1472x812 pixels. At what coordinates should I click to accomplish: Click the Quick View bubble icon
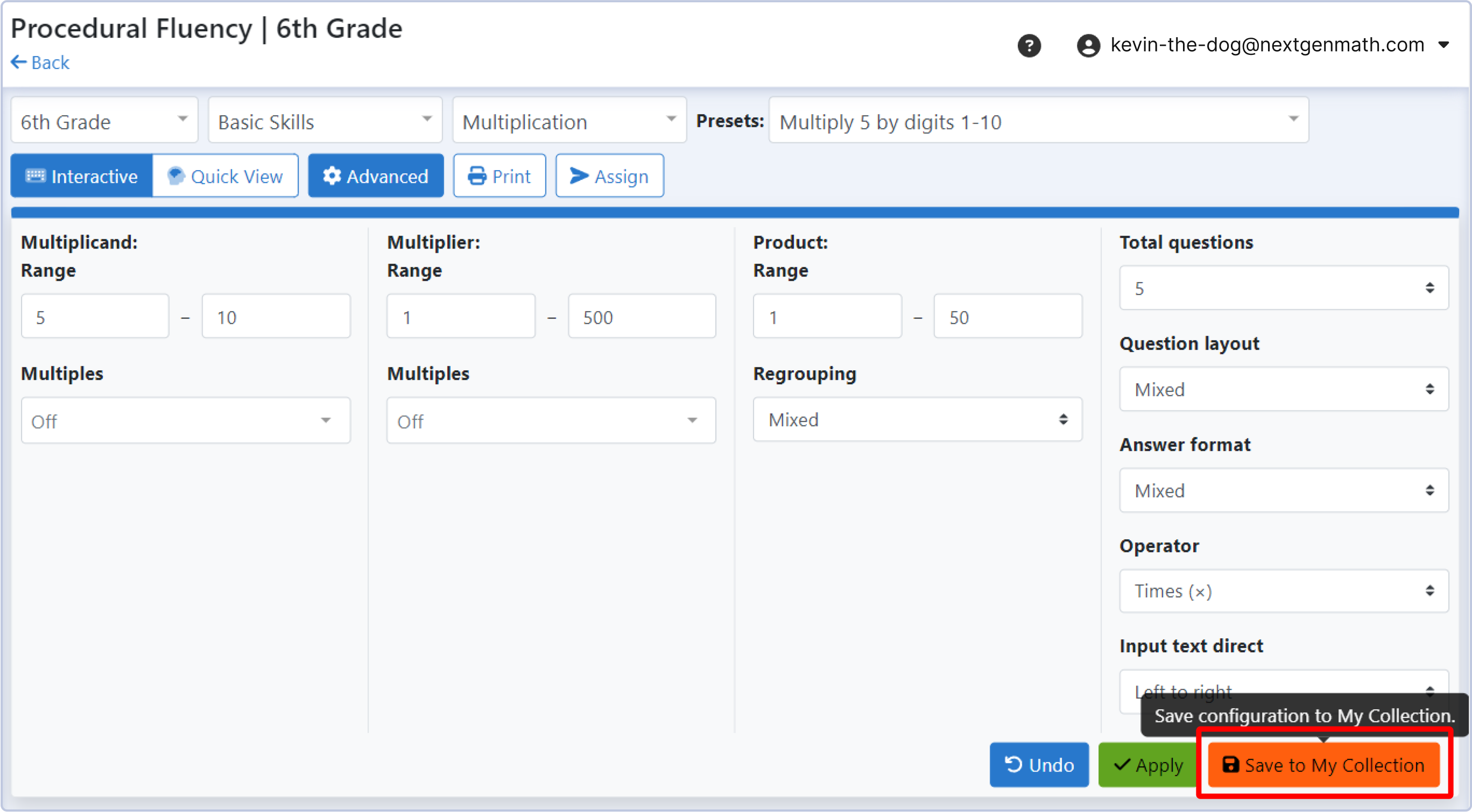click(x=177, y=175)
